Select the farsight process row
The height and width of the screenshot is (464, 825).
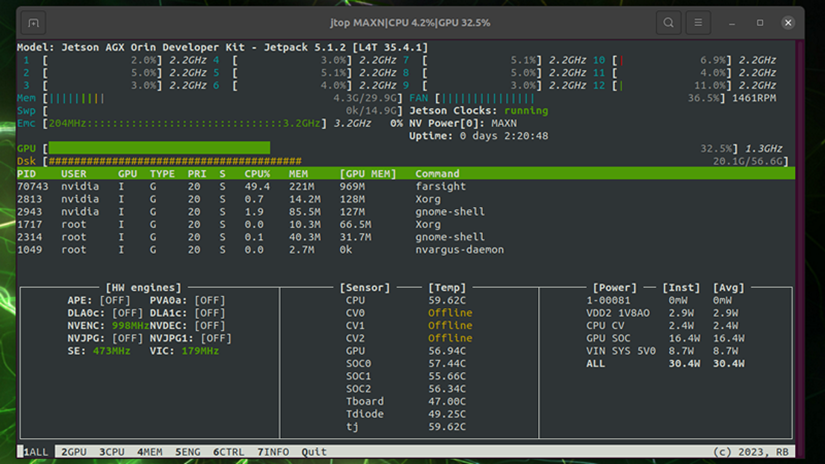click(x=440, y=187)
